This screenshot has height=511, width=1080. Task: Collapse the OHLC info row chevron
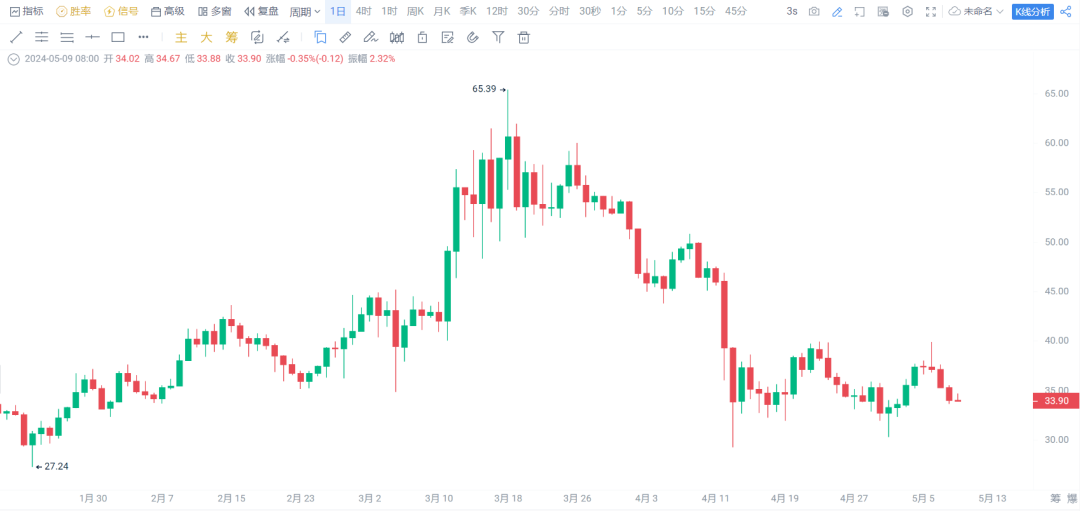point(13,59)
